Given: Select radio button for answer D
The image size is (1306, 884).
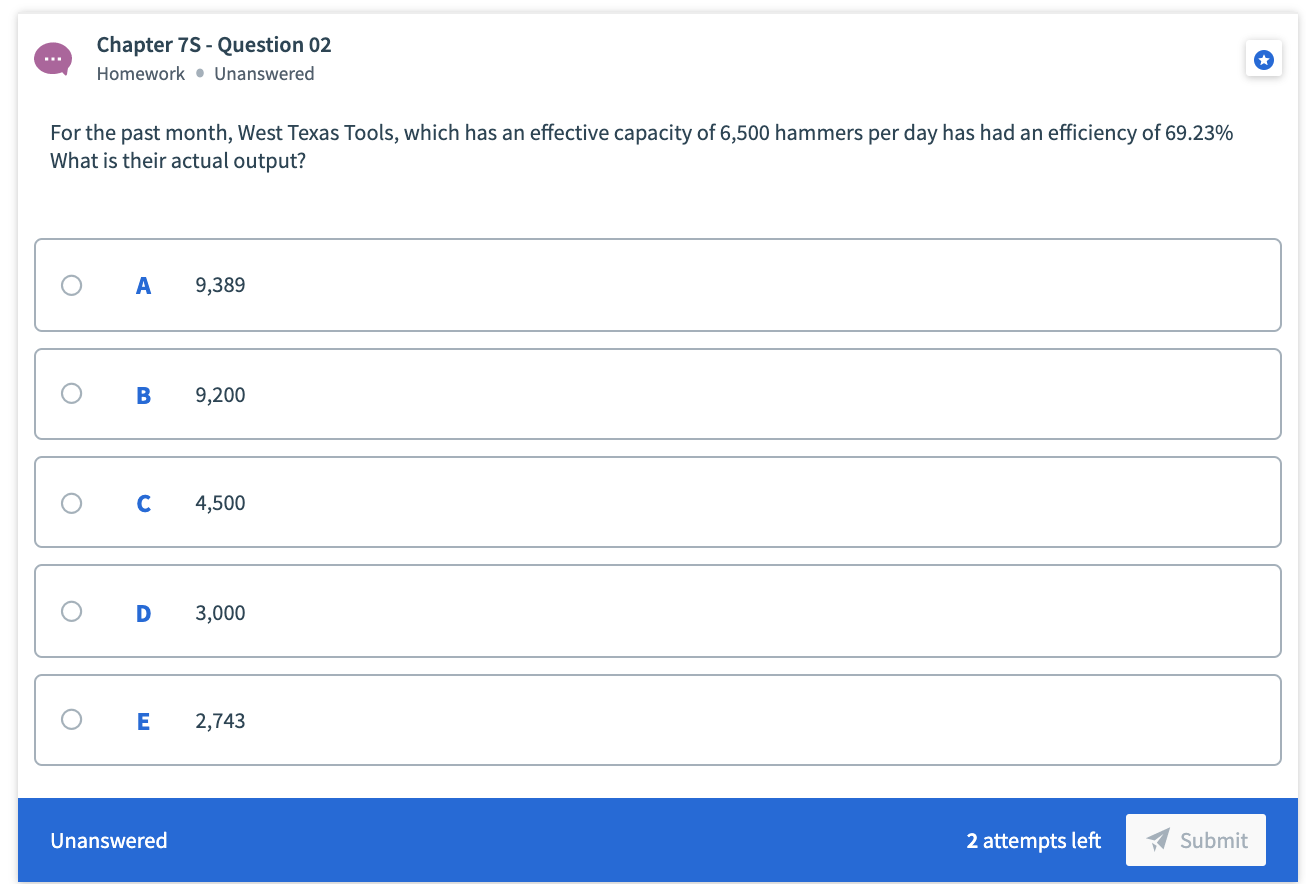Looking at the screenshot, I should 71,611.
